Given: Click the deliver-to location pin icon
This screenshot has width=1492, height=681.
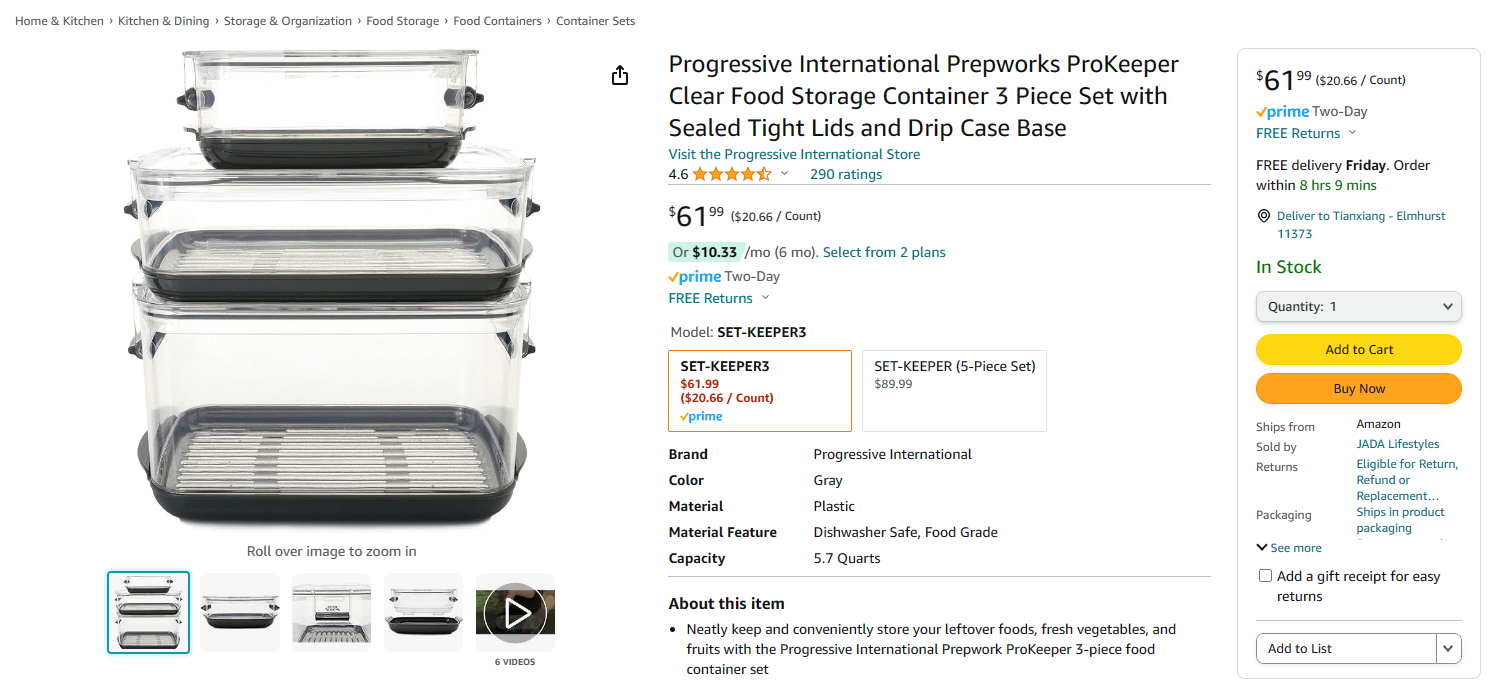Looking at the screenshot, I should [x=1264, y=216].
